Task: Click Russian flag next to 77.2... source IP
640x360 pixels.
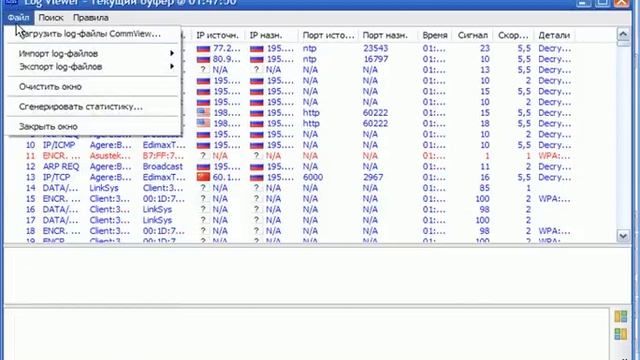Action: (203, 49)
